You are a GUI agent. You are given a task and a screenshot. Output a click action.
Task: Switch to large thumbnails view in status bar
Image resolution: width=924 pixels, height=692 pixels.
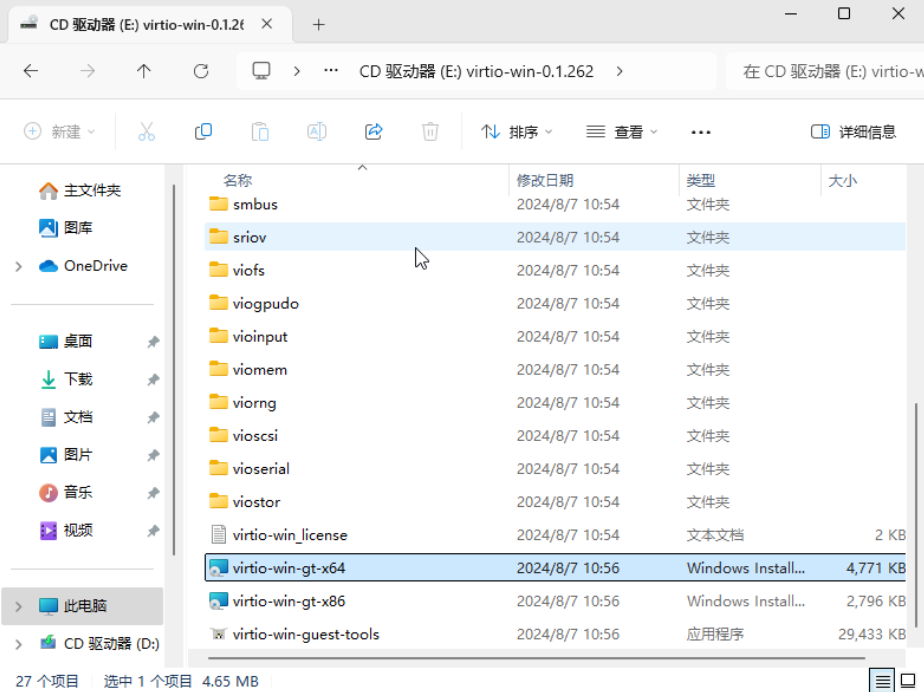click(x=910, y=681)
